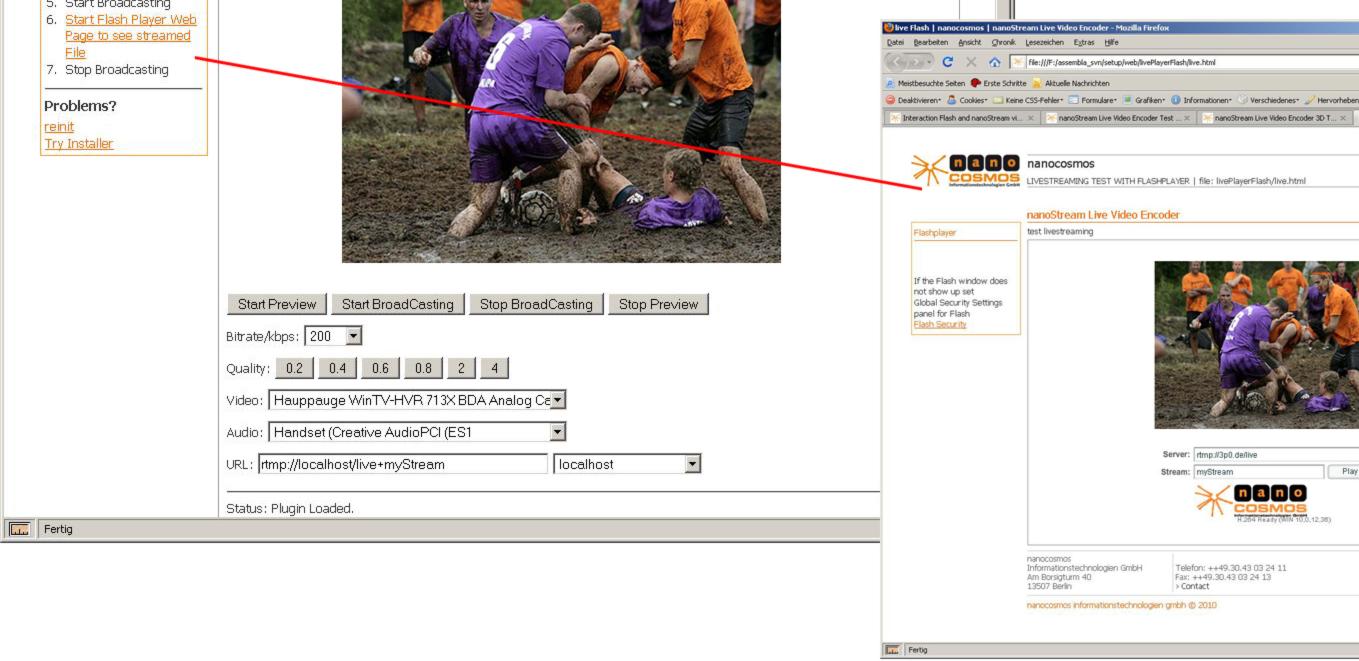Click the Informationen icon in Web Developer toolbar
This screenshot has width=1359, height=661.
(1176, 99)
